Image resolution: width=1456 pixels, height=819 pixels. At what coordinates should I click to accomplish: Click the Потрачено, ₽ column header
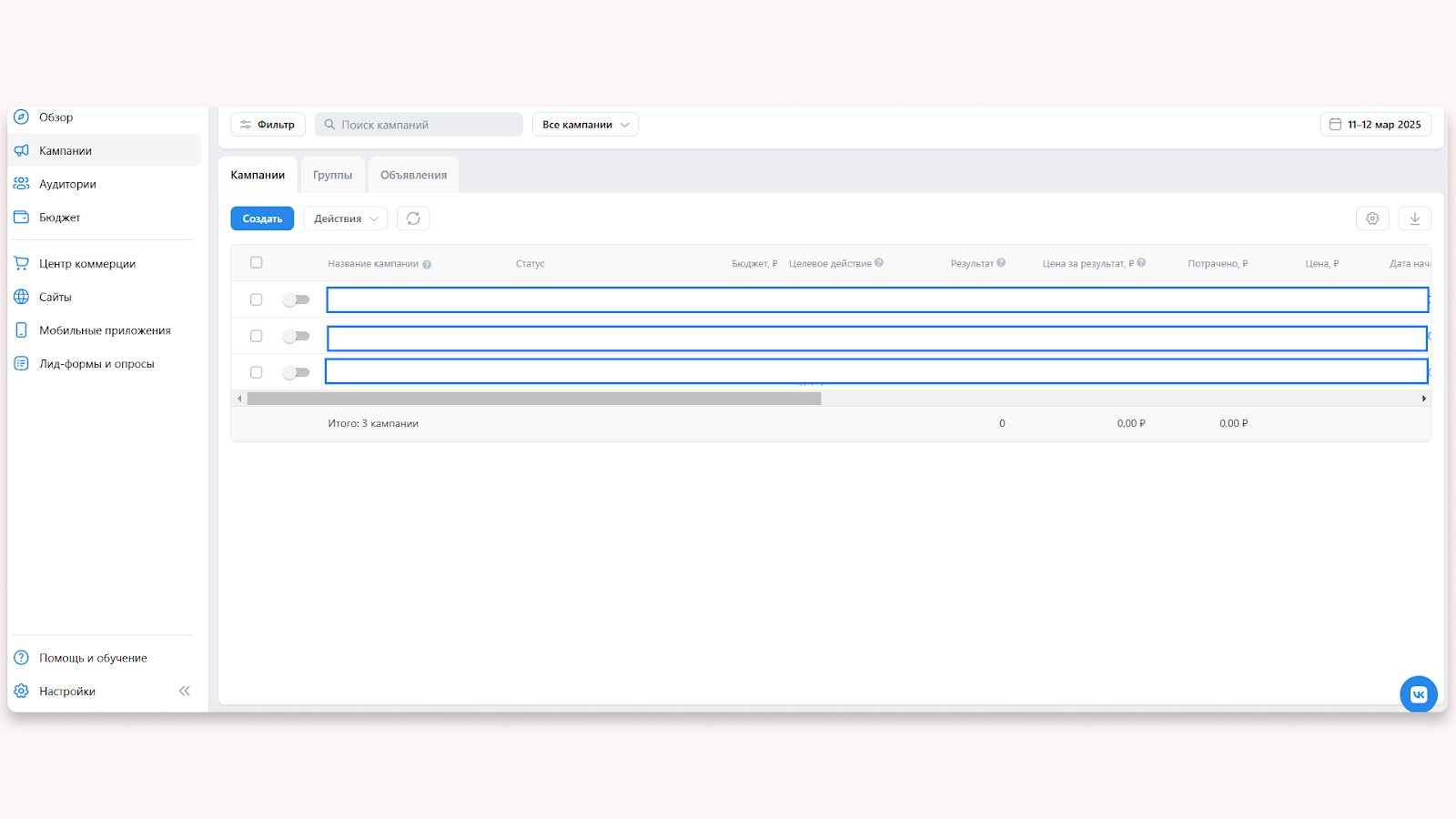pos(1218,264)
